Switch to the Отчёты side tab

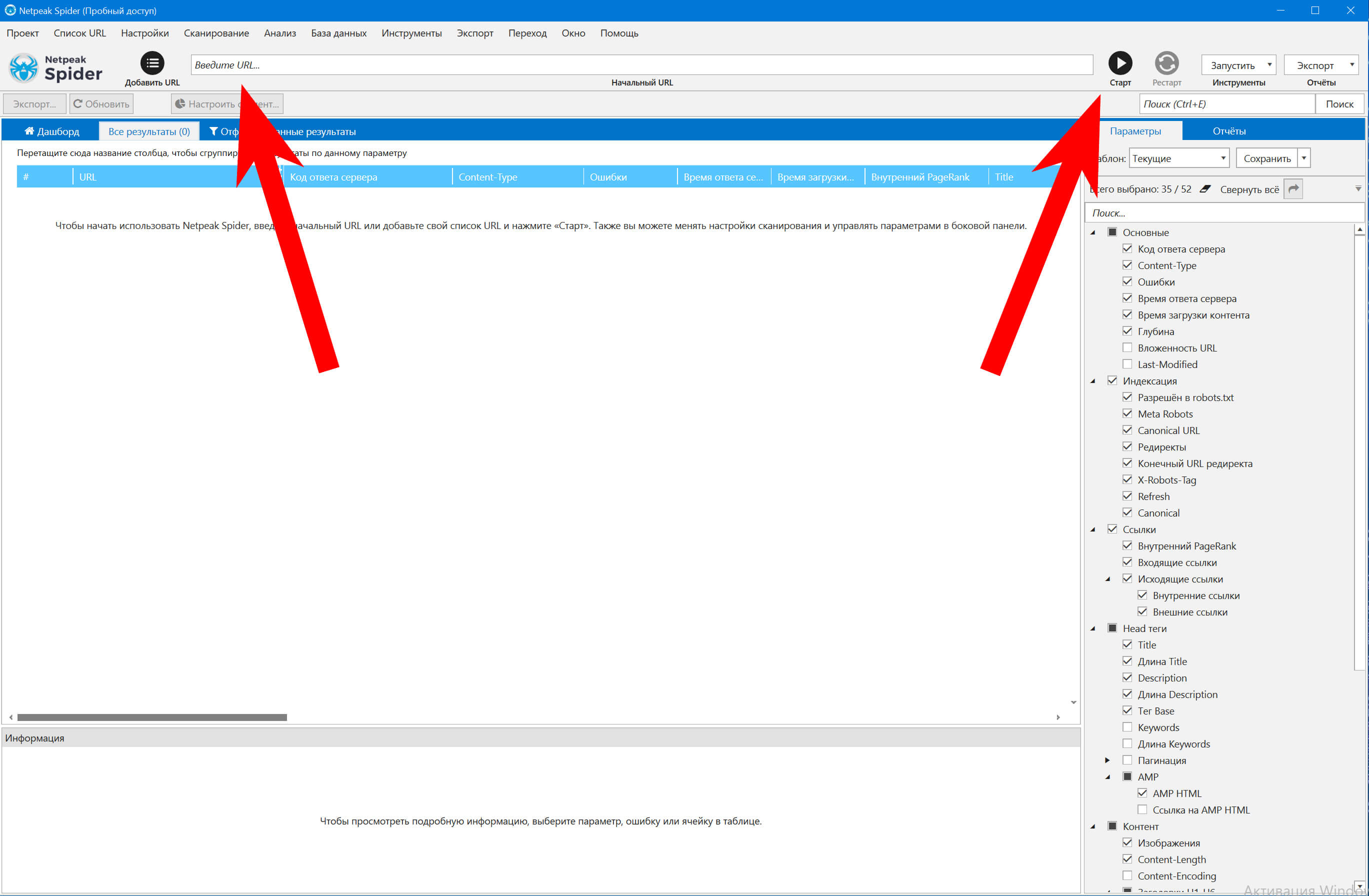tap(1228, 131)
